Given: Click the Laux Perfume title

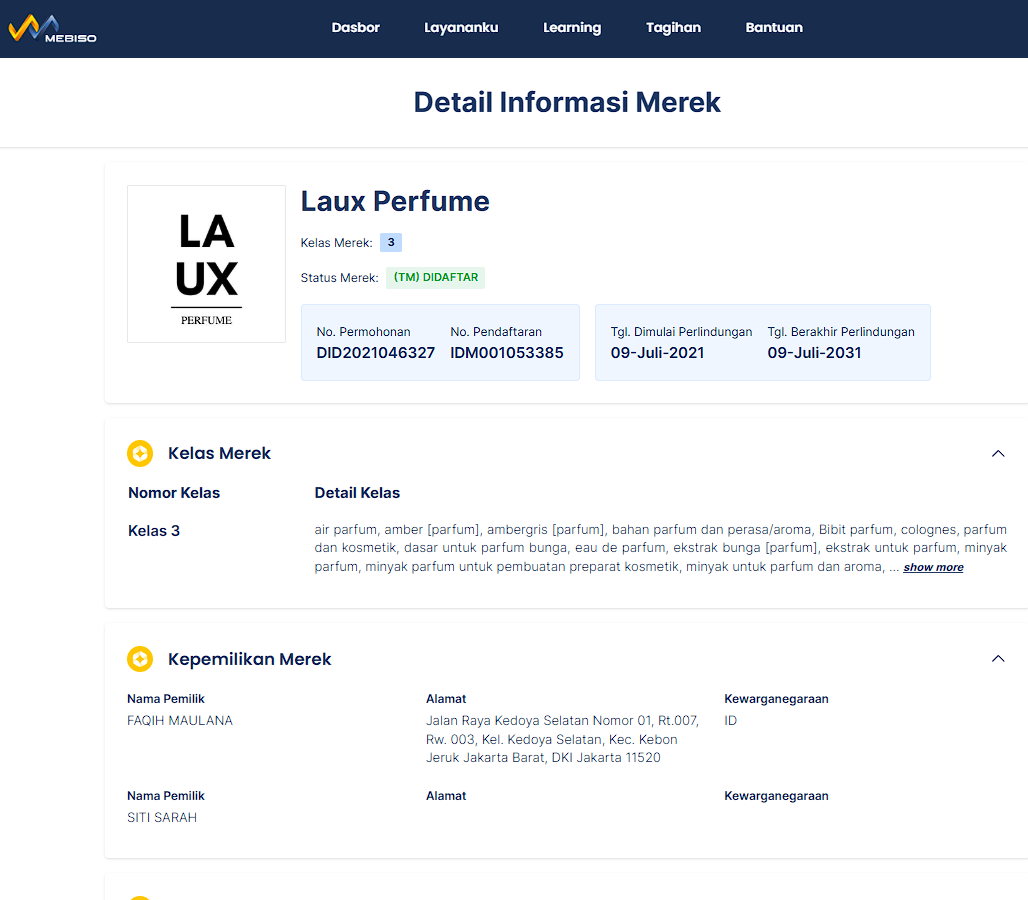Looking at the screenshot, I should [x=395, y=201].
